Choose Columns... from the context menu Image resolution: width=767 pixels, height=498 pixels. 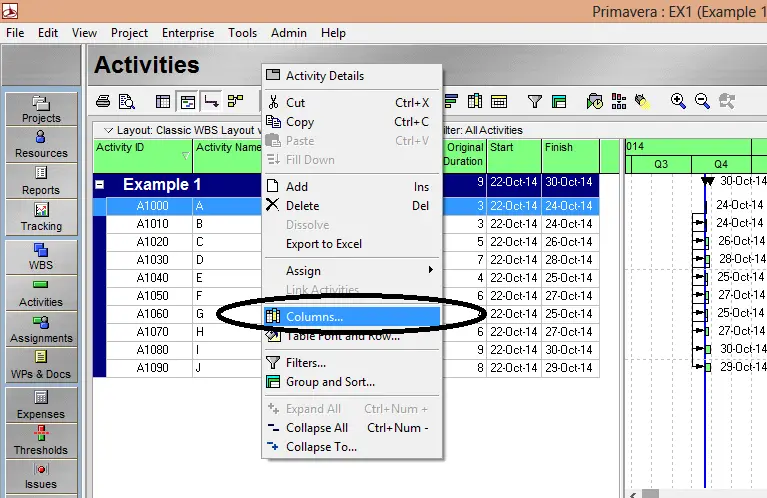point(352,317)
